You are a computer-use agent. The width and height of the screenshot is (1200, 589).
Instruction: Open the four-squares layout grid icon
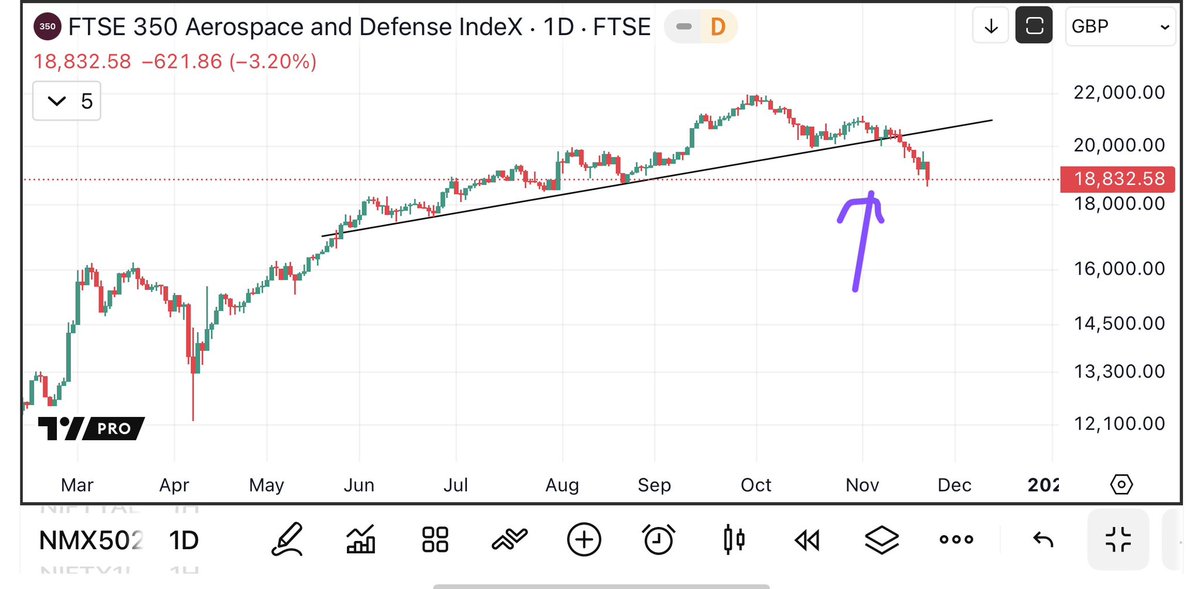(435, 540)
